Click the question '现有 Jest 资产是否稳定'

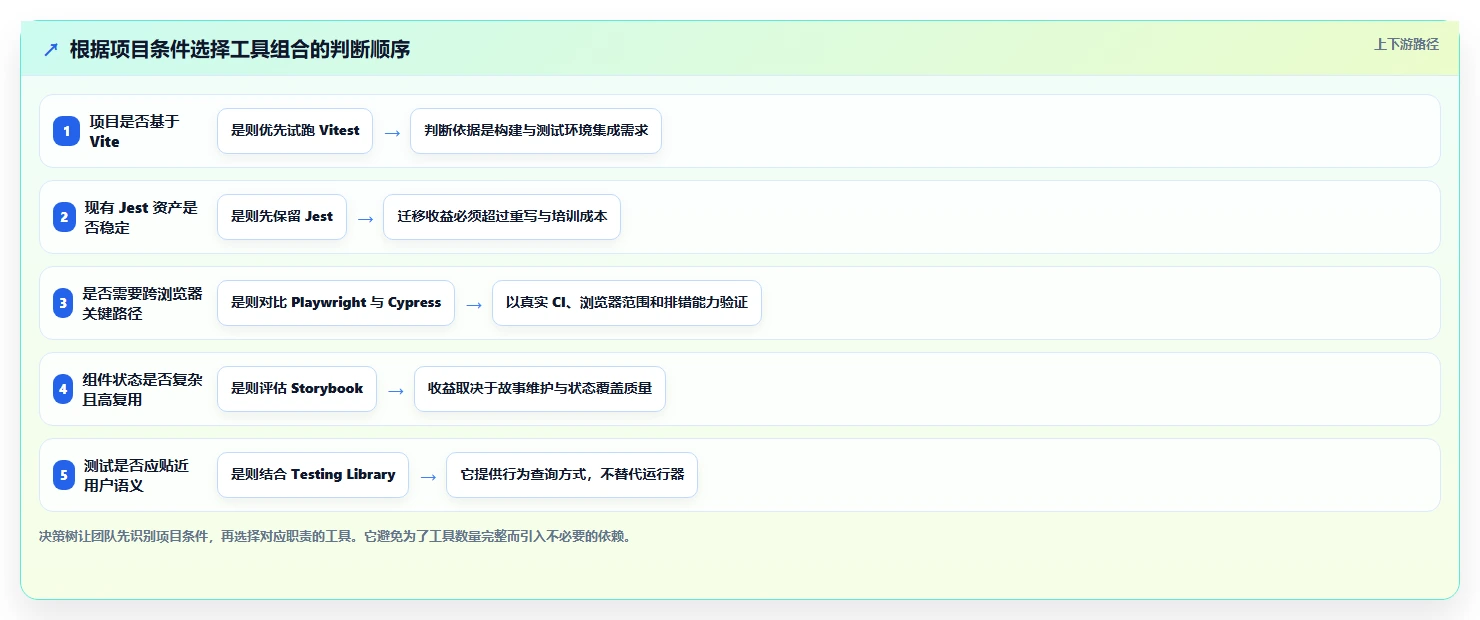click(141, 217)
